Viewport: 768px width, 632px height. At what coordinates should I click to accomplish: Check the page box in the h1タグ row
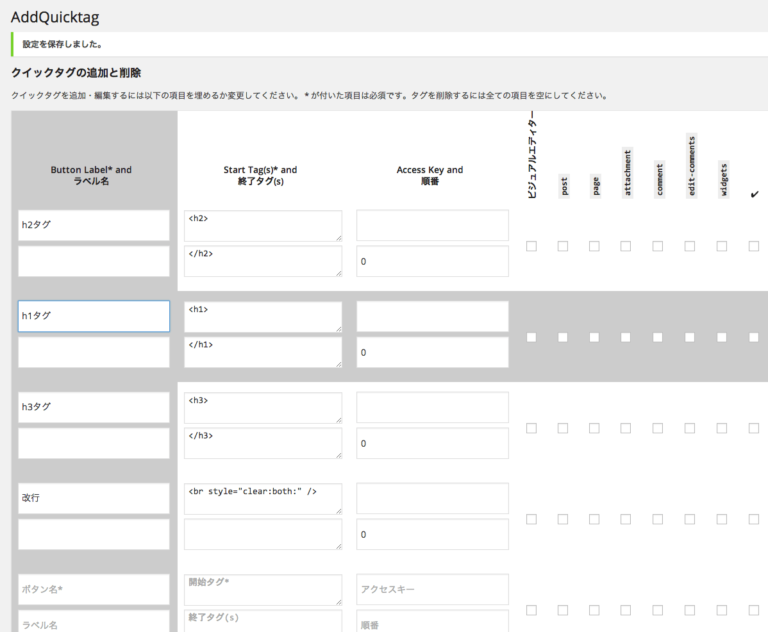coord(594,337)
